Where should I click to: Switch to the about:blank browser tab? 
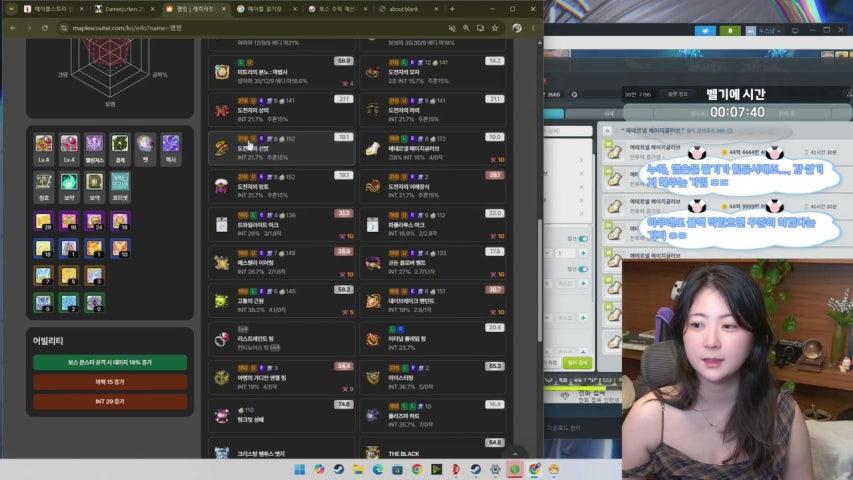pos(409,9)
